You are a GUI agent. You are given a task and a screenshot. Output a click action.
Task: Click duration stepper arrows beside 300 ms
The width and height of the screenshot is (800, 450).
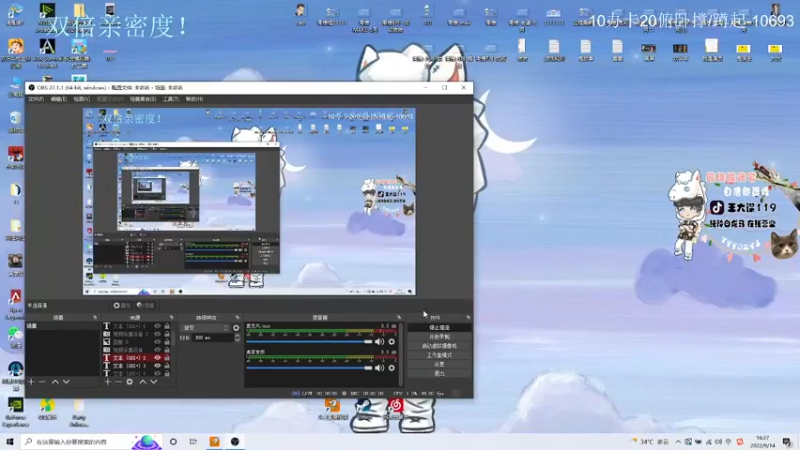[237, 338]
